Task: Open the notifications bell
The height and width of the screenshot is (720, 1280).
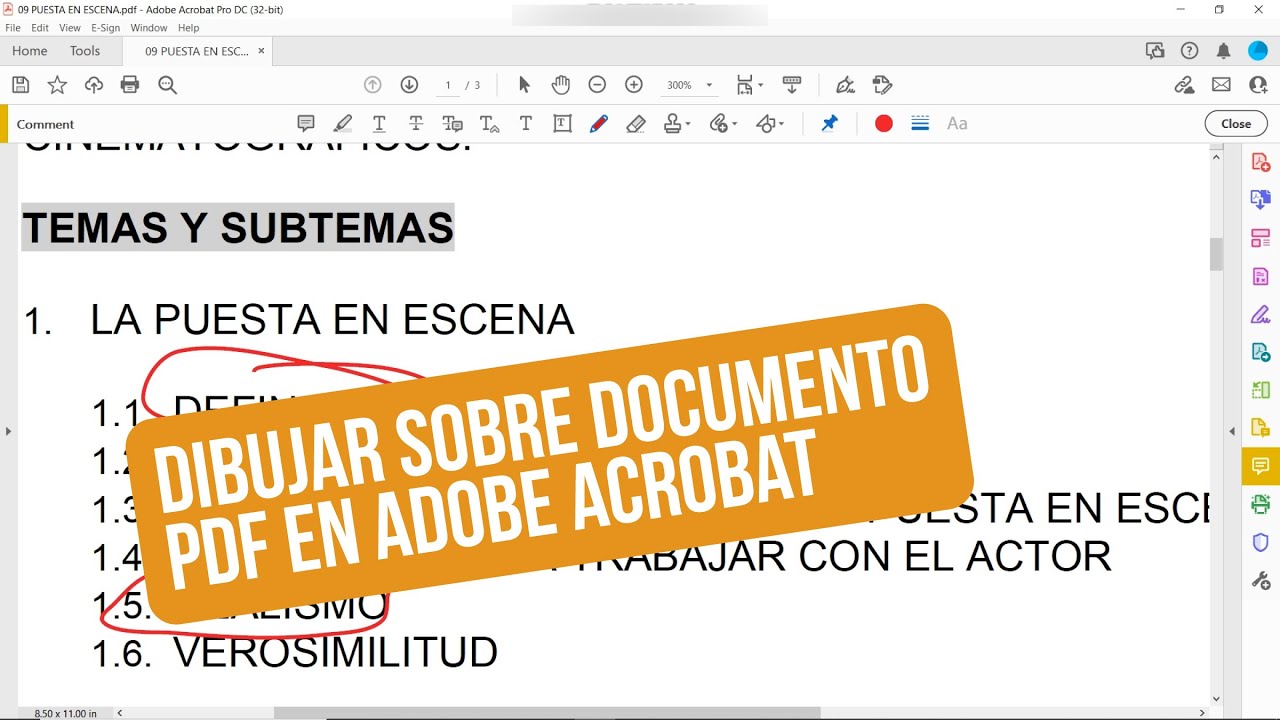Action: click(1223, 51)
